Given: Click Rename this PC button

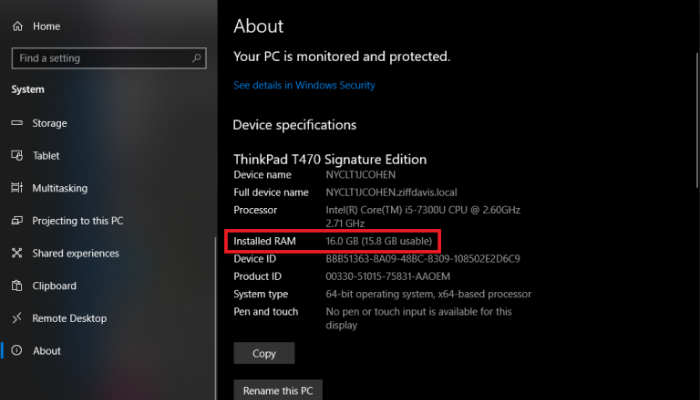Looking at the screenshot, I should (x=278, y=389).
